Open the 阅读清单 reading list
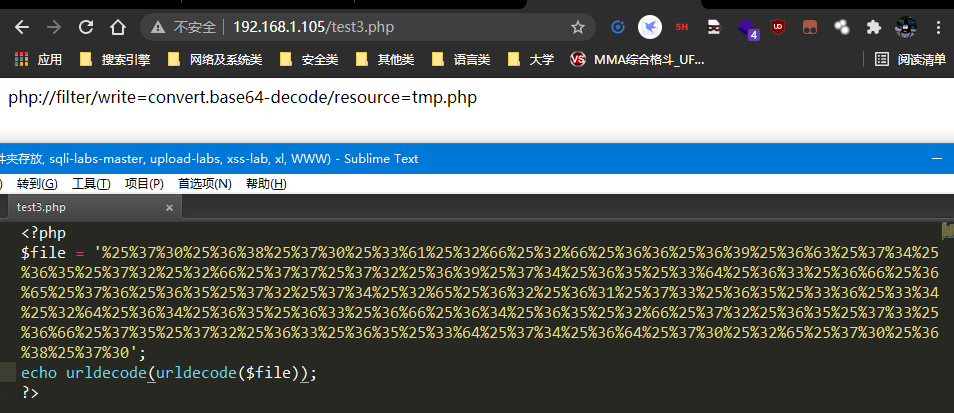Screen dimensions: 954x413 point(910,59)
